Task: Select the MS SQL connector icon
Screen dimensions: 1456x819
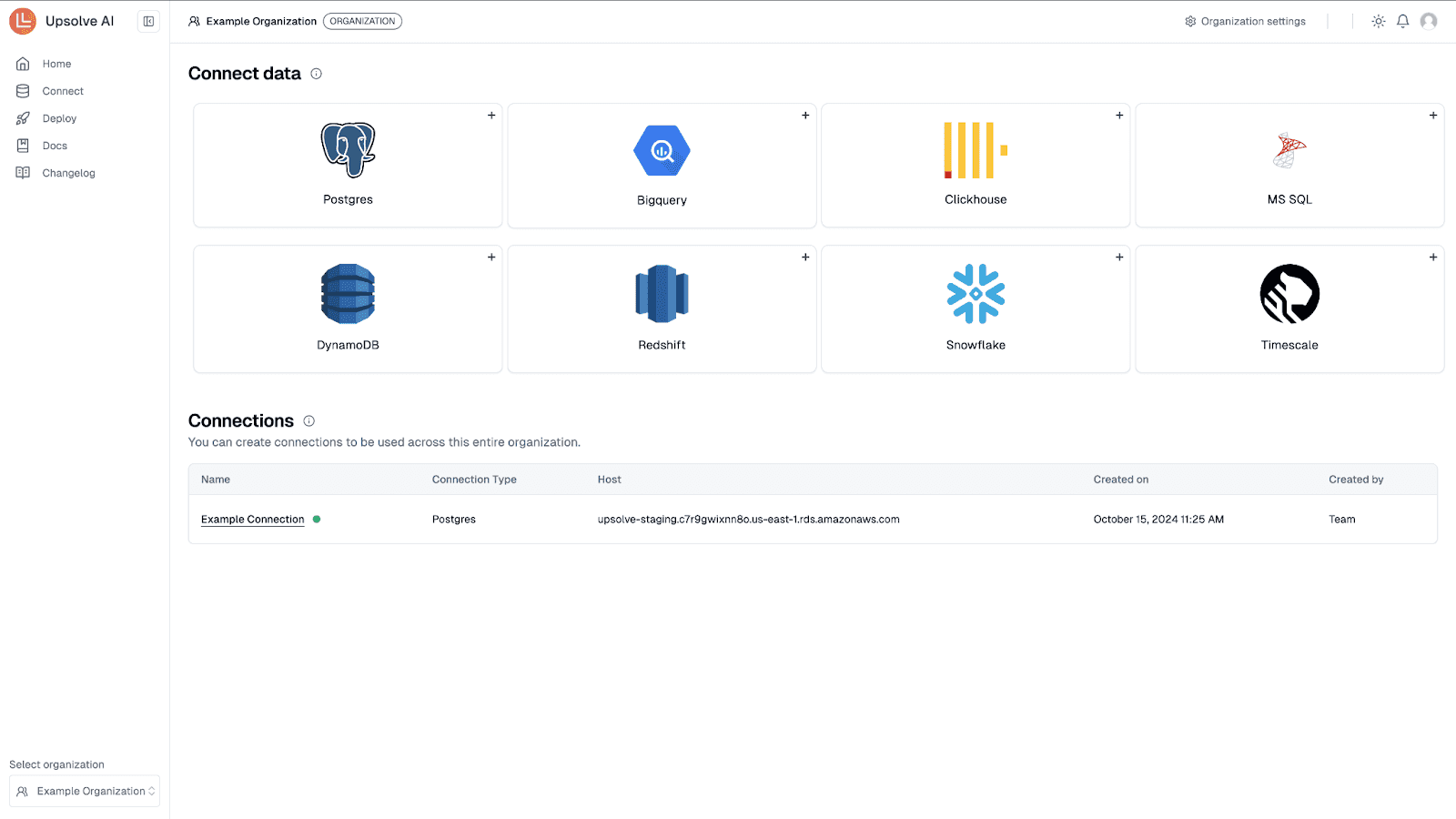Action: click(1289, 150)
